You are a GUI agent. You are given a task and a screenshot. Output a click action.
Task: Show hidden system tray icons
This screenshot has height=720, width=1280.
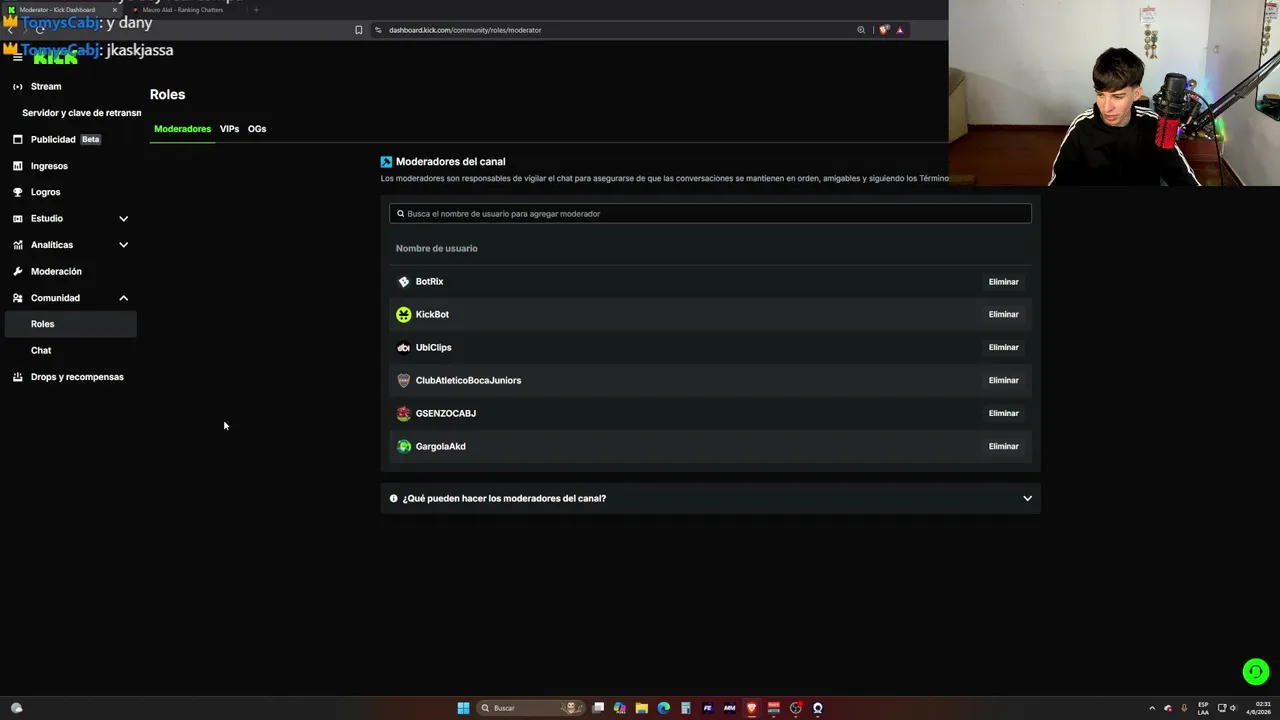pyautogui.click(x=1152, y=708)
